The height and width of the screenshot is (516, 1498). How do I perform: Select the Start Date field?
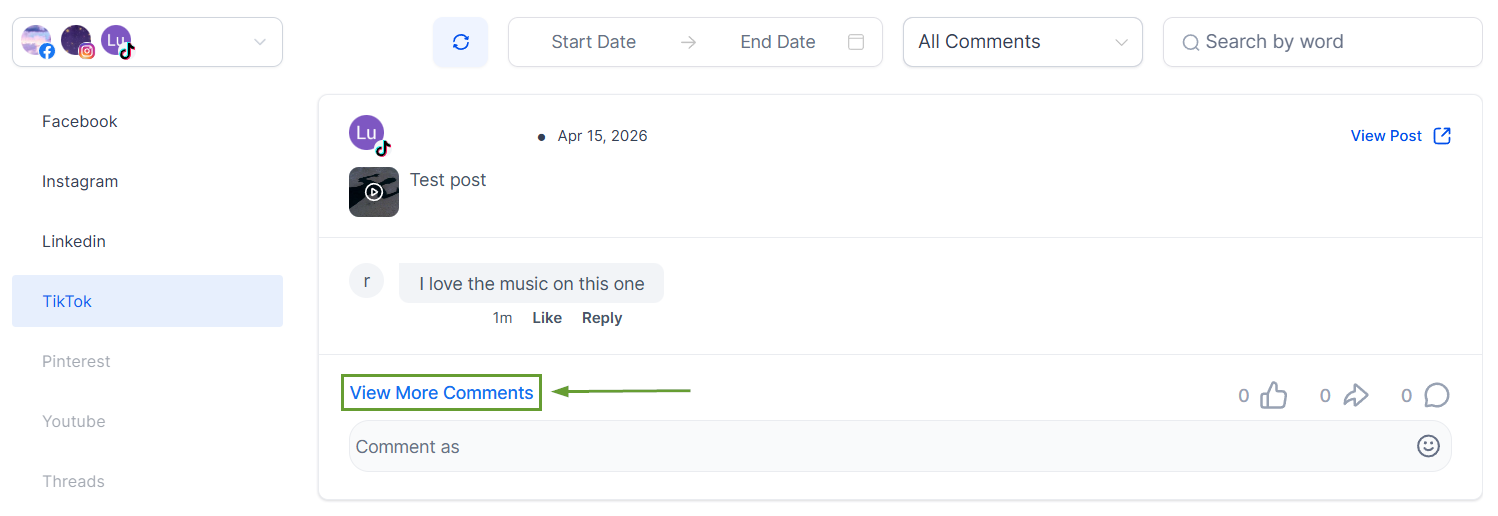[593, 42]
